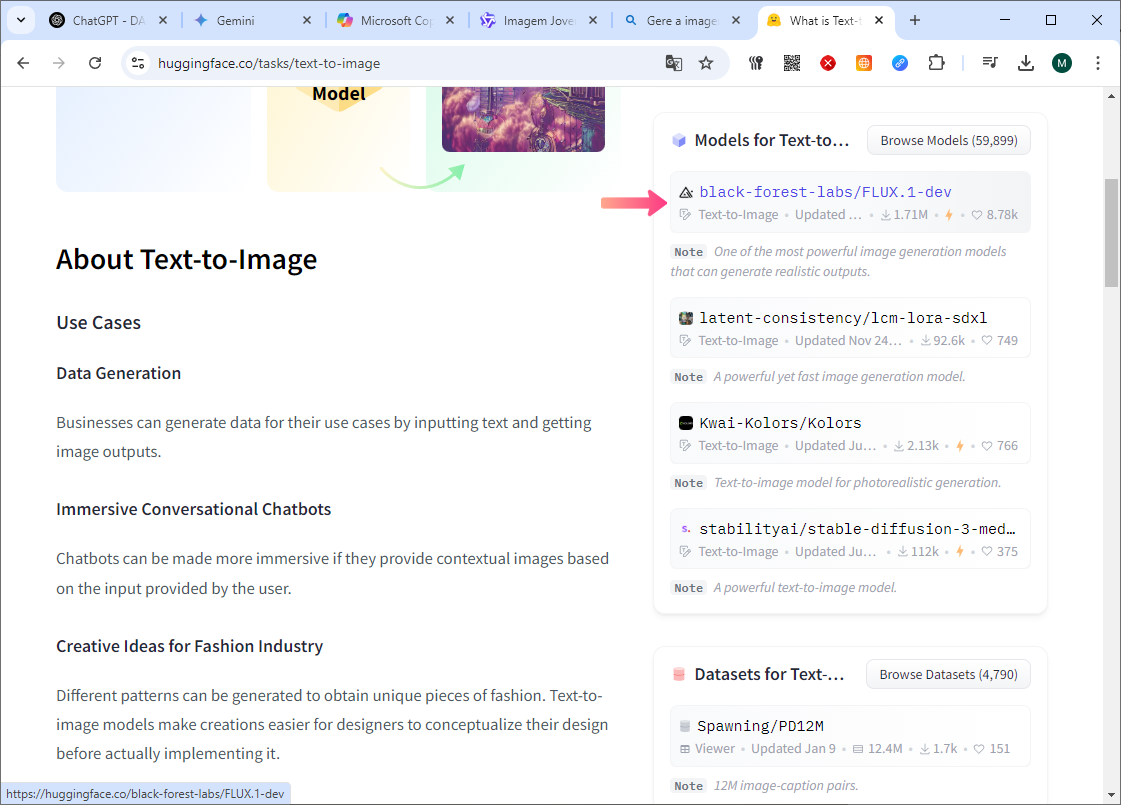Click the Use Cases heading
The width and height of the screenshot is (1121, 805).
coord(99,322)
